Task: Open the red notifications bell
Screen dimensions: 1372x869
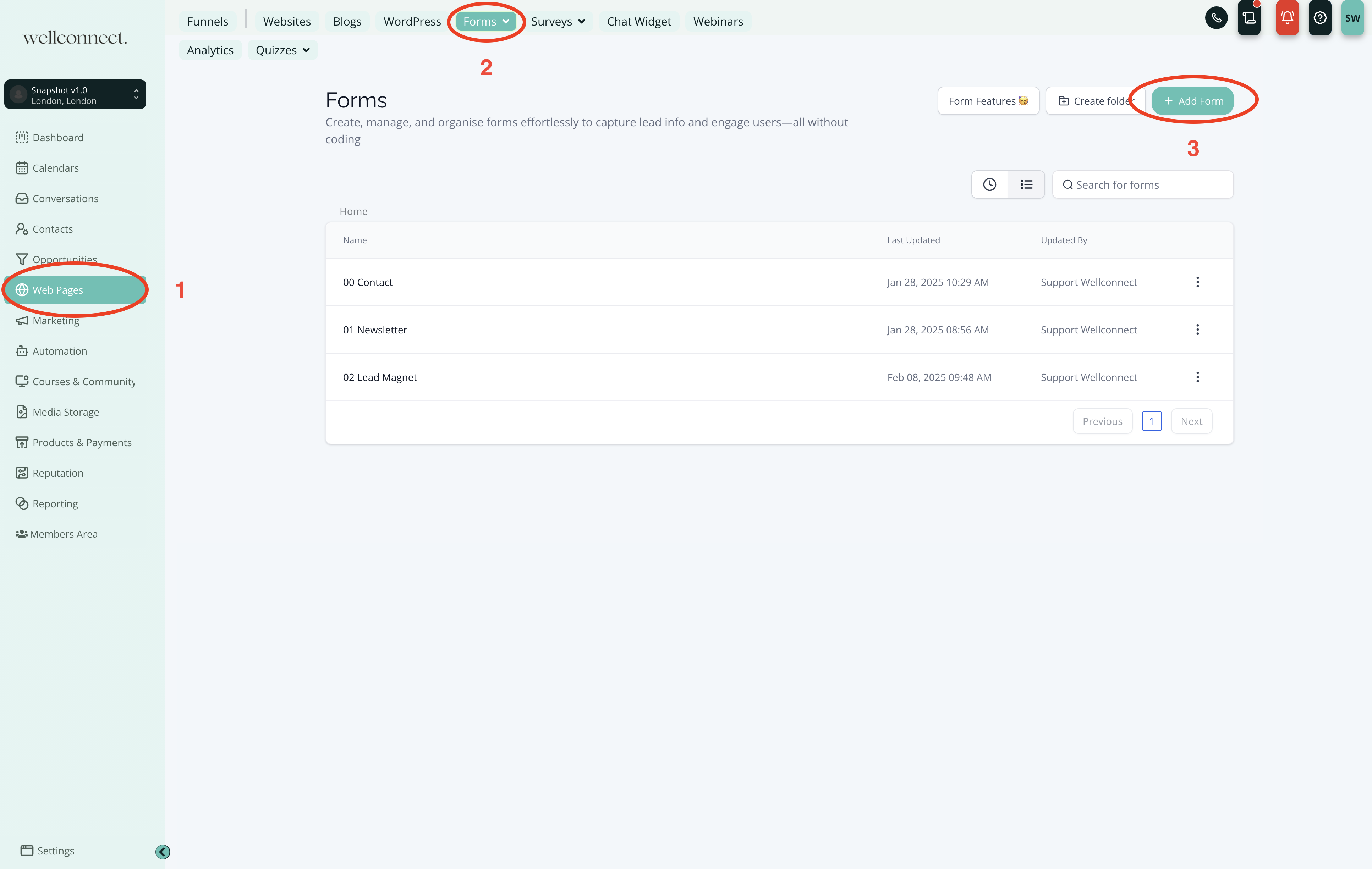Action: pyautogui.click(x=1286, y=18)
